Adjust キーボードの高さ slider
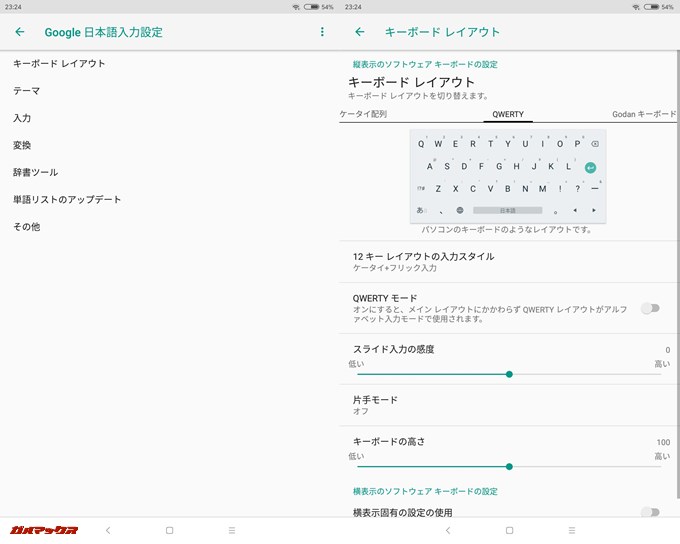680x544 pixels. pyautogui.click(x=509, y=467)
